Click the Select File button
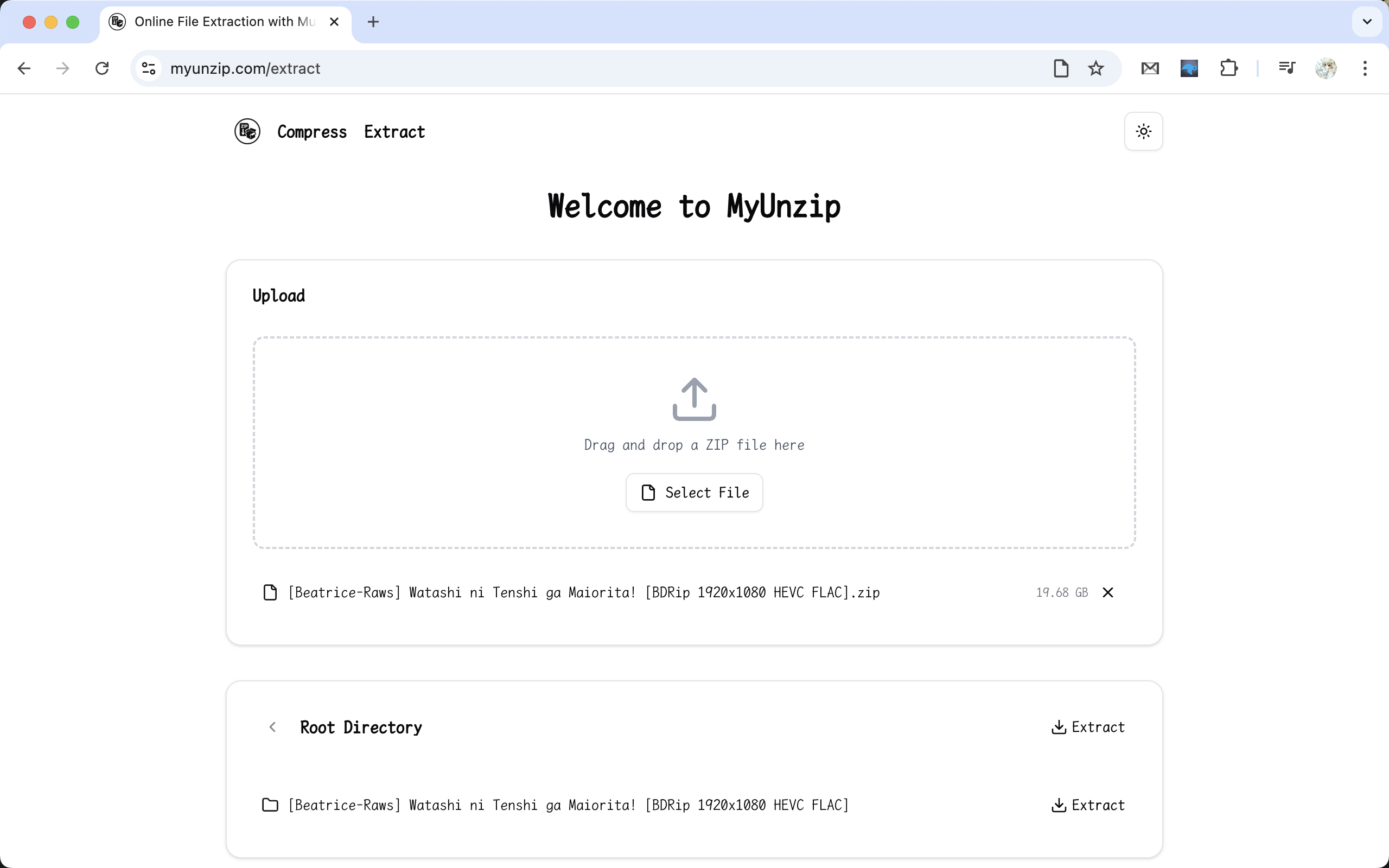Screen dimensions: 1389x868 694,493
